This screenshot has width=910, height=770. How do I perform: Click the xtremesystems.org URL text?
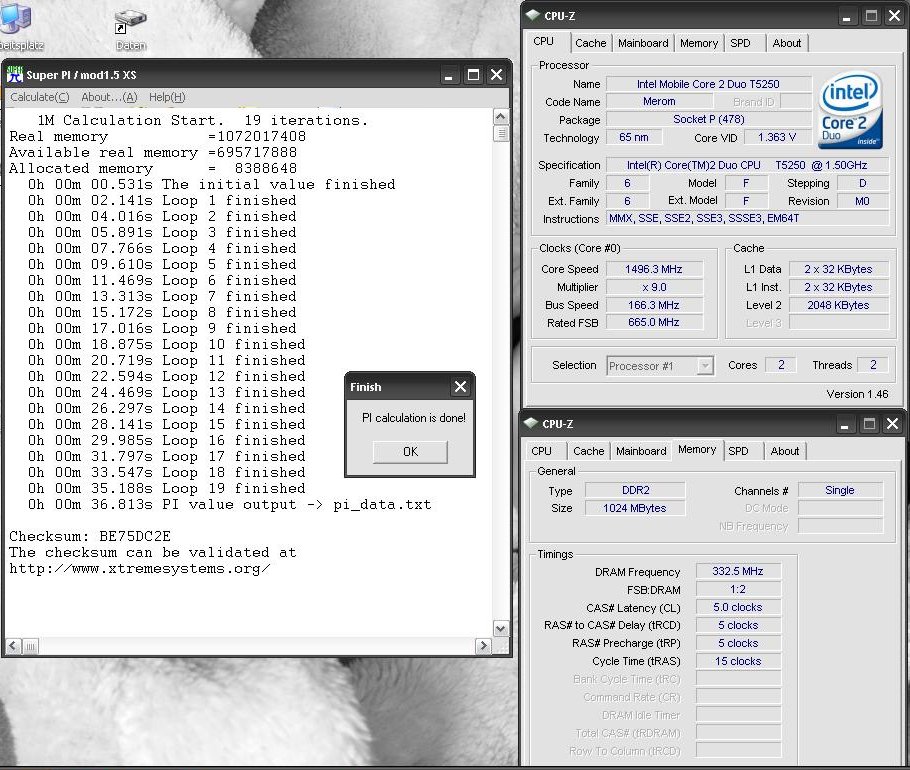139,569
